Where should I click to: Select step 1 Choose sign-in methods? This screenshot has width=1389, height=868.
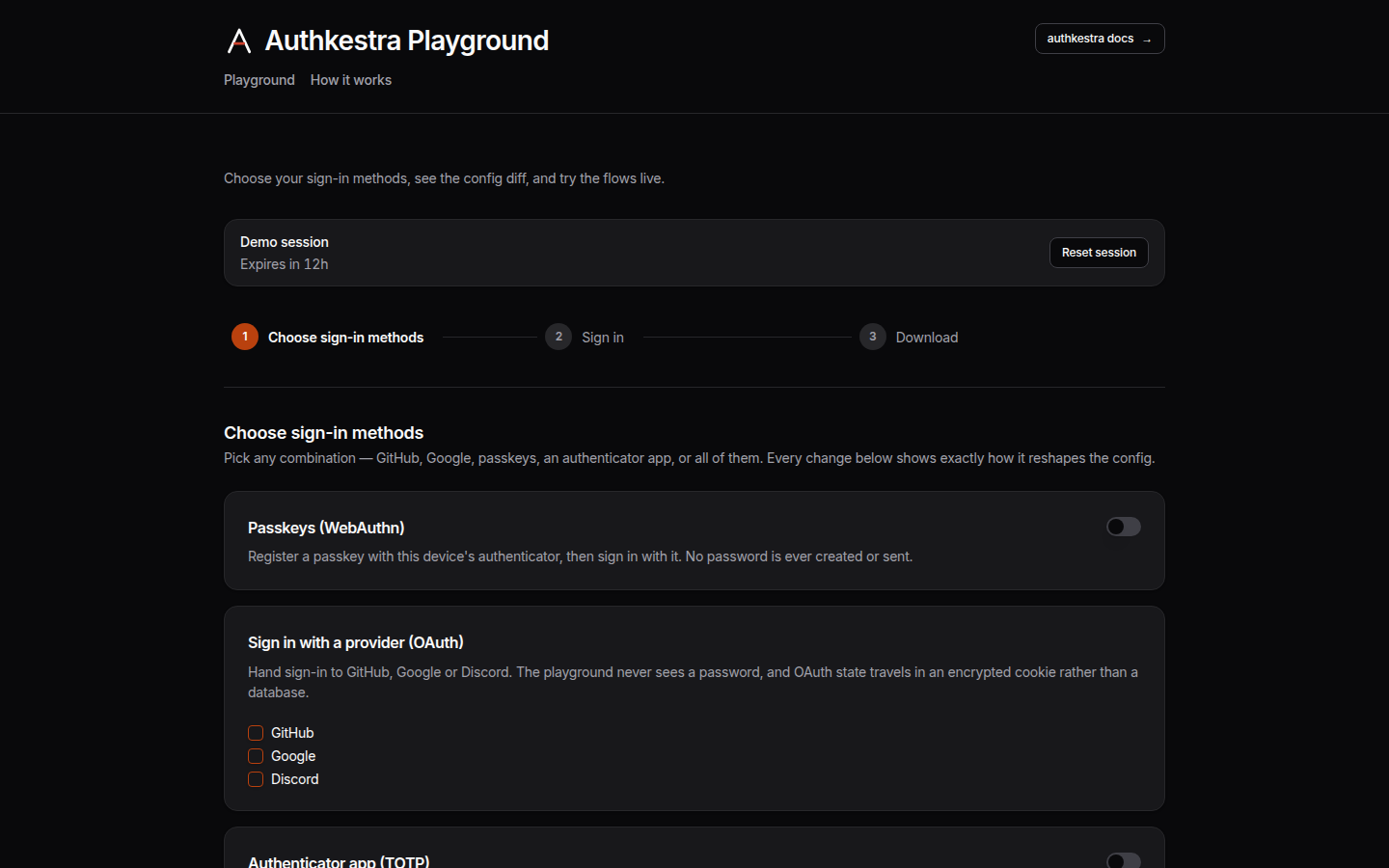(328, 337)
